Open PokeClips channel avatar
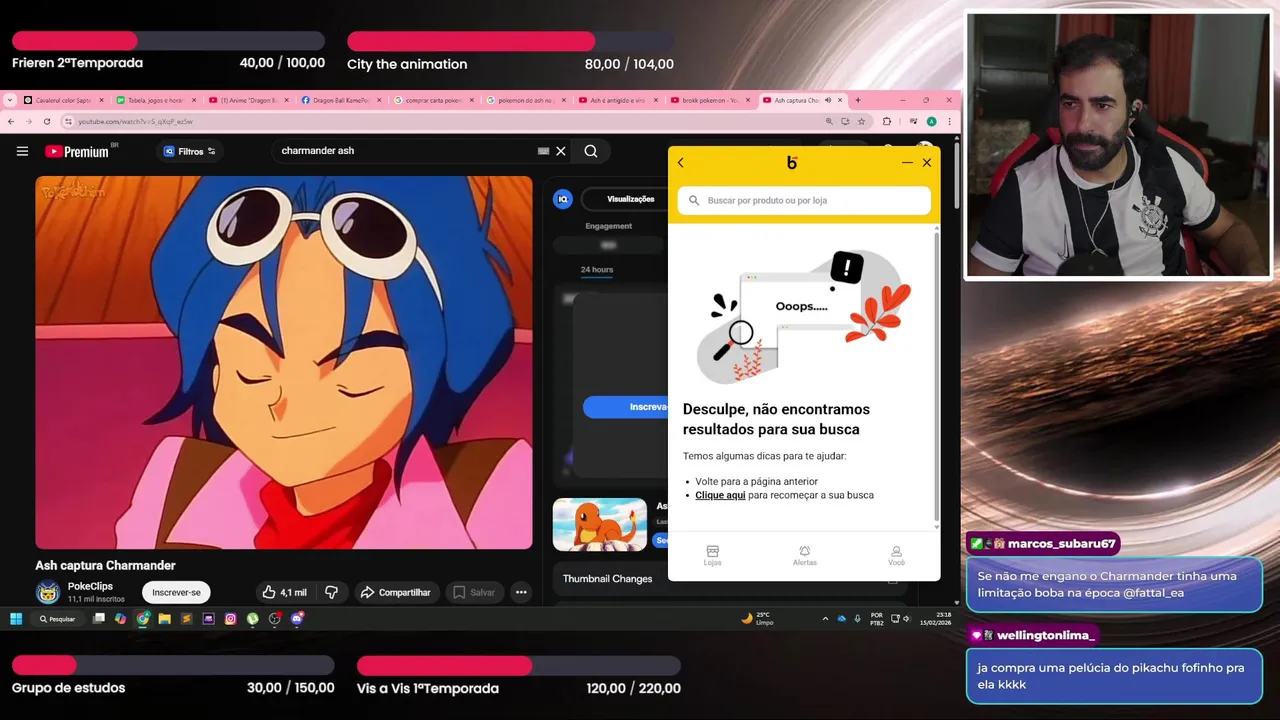This screenshot has height=720, width=1280. click(x=48, y=592)
